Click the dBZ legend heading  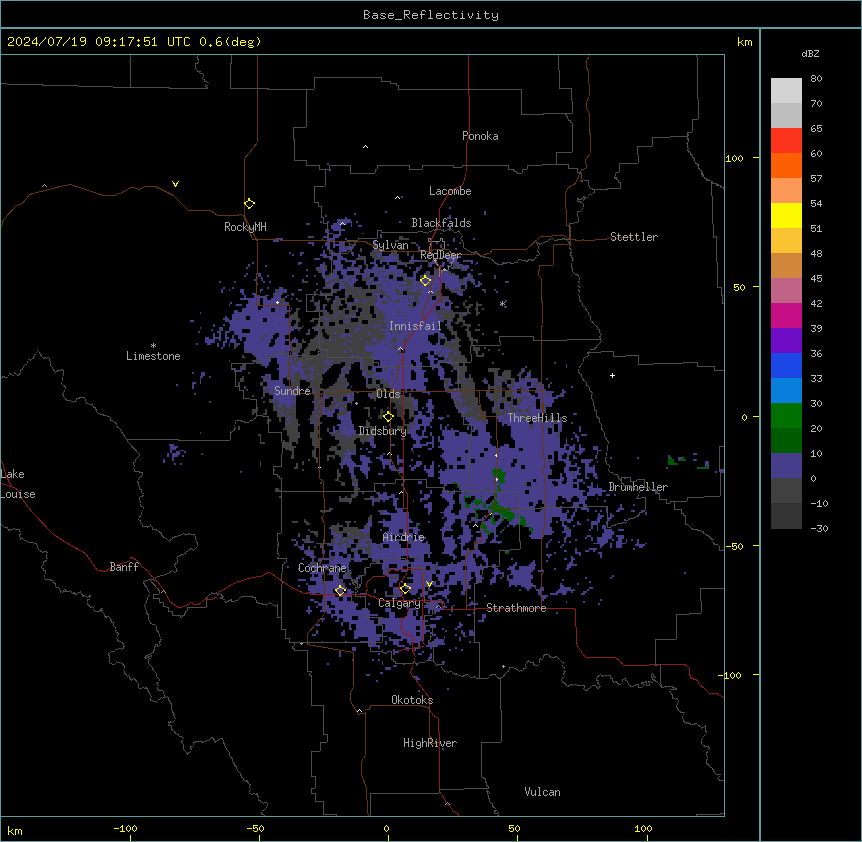click(x=810, y=53)
